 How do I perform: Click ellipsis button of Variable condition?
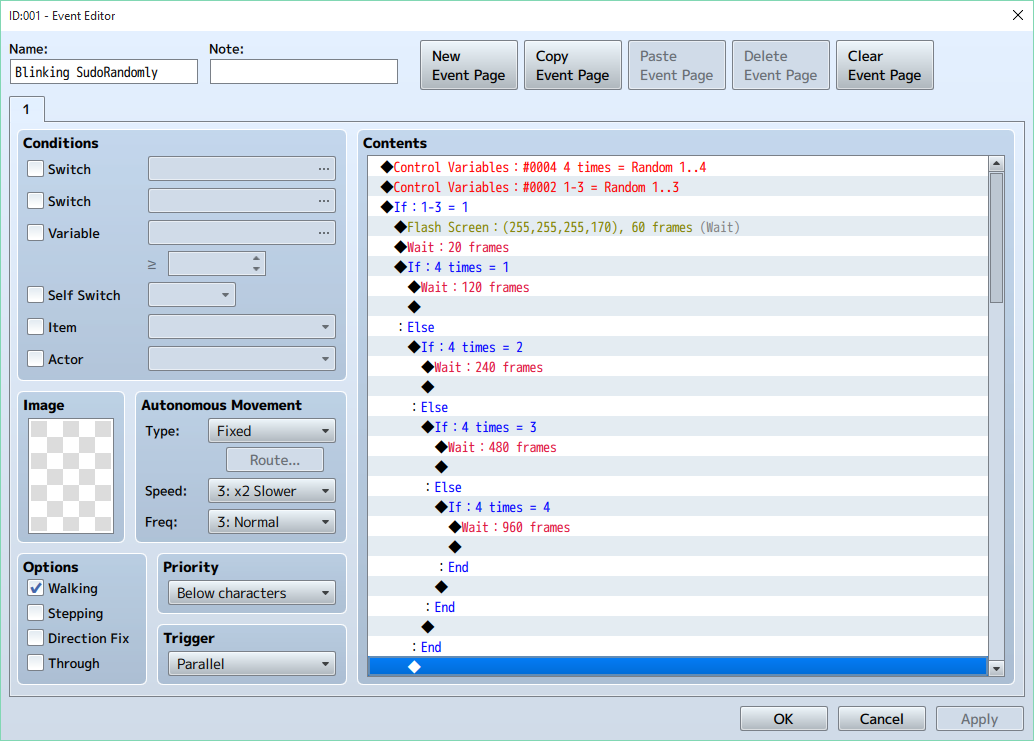[323, 233]
